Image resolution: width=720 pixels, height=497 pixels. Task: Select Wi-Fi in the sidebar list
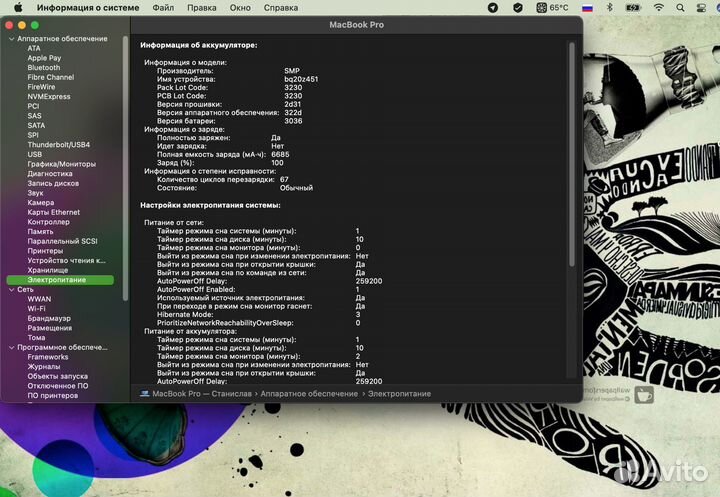(36, 309)
